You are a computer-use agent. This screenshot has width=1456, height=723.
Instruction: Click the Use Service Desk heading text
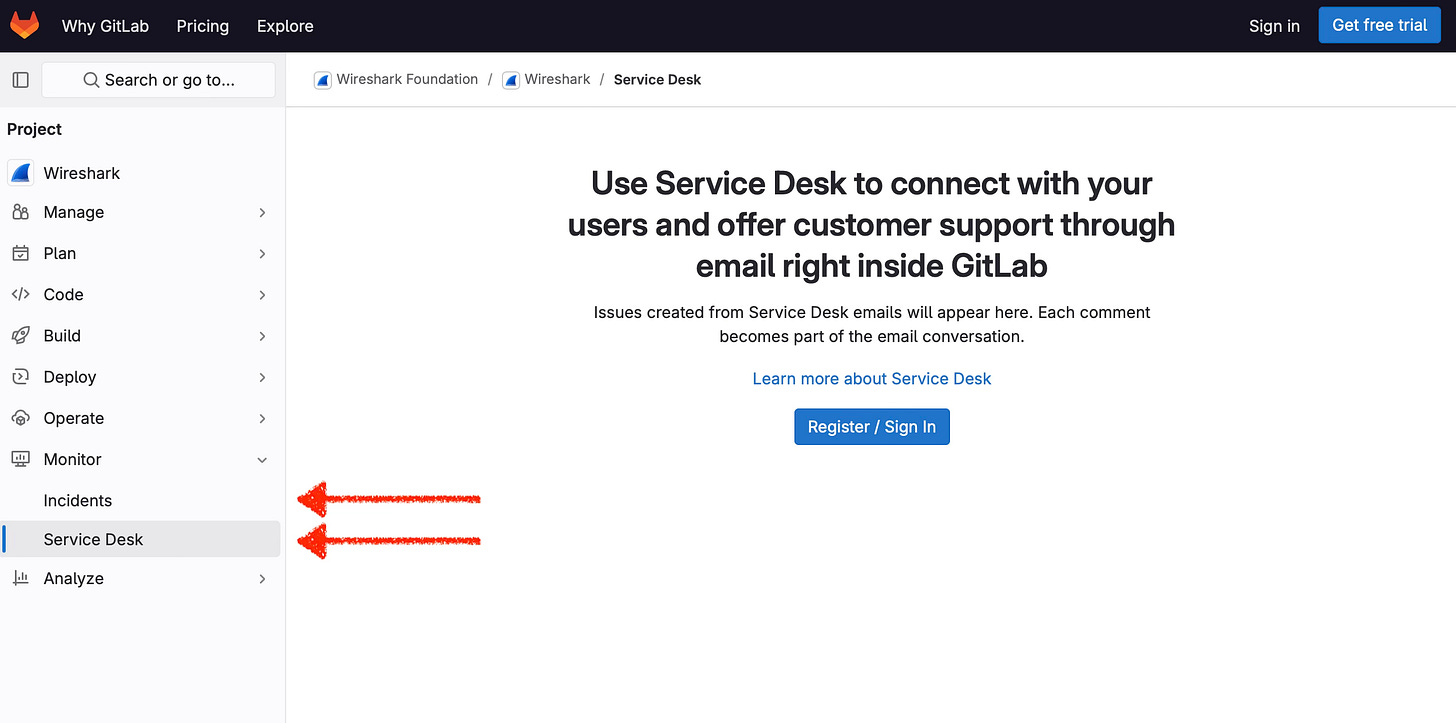pos(872,225)
